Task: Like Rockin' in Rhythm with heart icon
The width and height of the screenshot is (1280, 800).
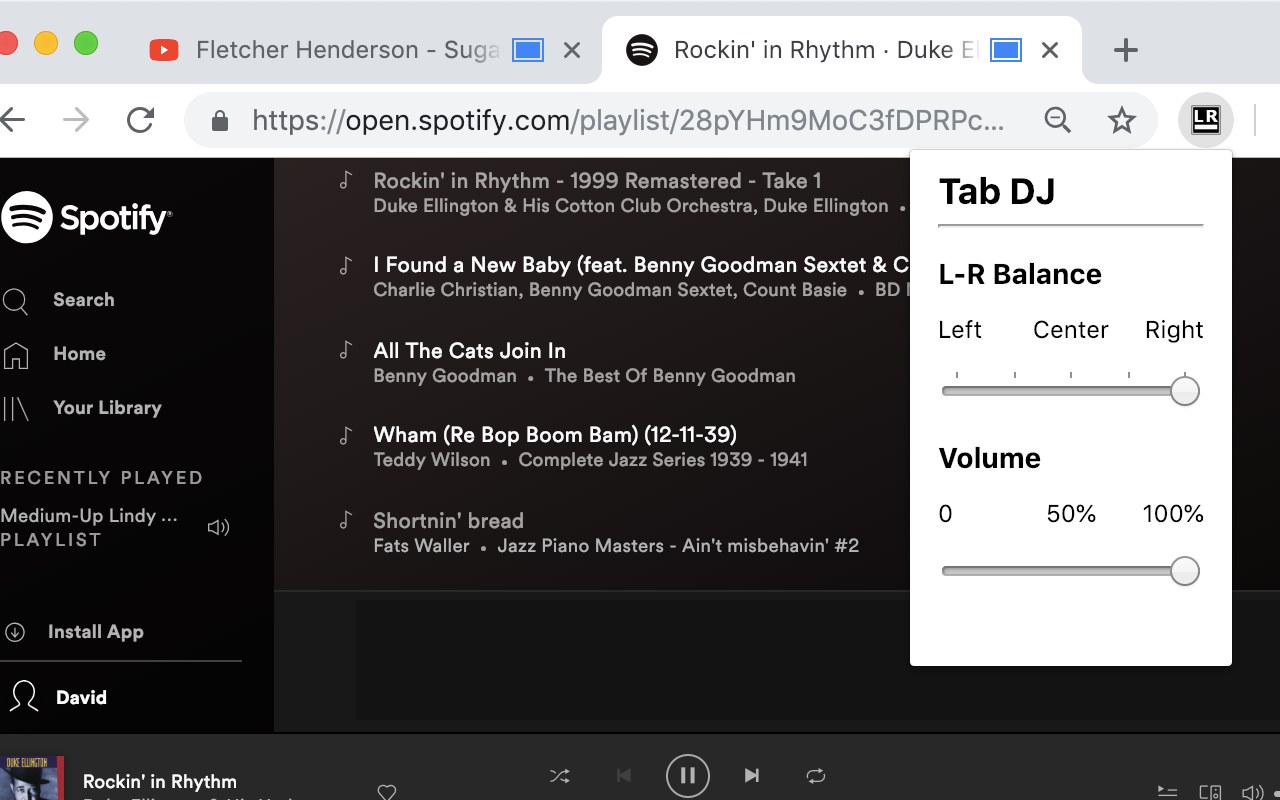Action: click(387, 791)
